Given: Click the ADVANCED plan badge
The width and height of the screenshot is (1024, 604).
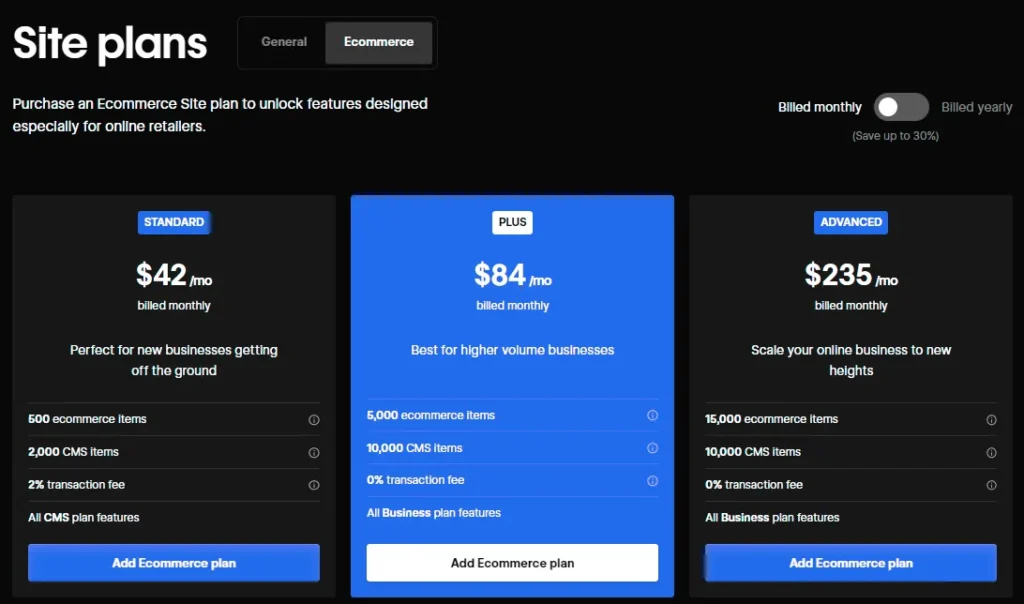Looking at the screenshot, I should (851, 222).
